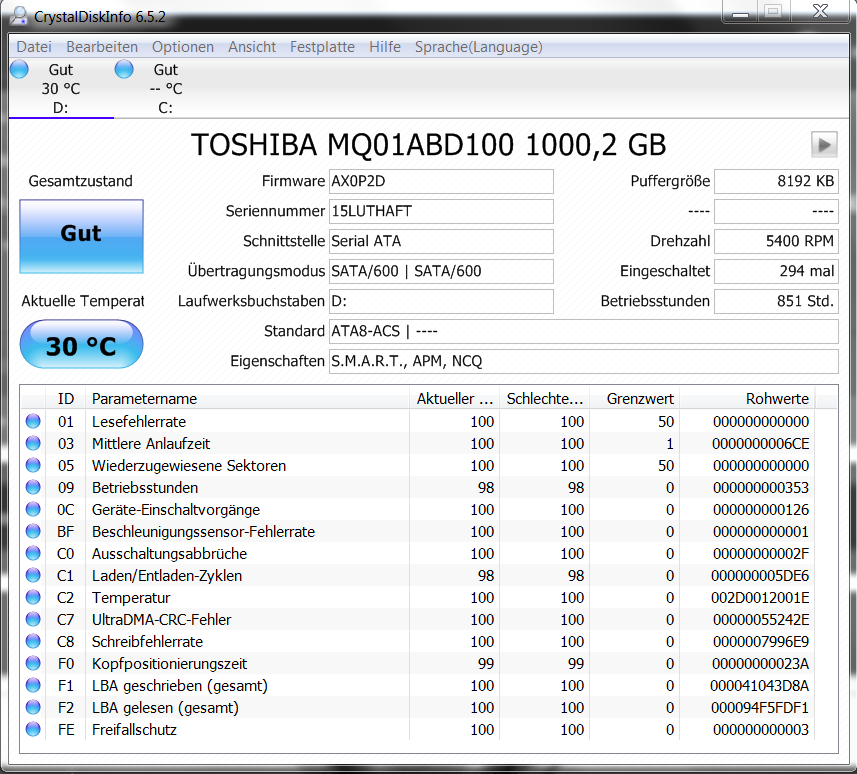Click the next disk arrow button

824,145
